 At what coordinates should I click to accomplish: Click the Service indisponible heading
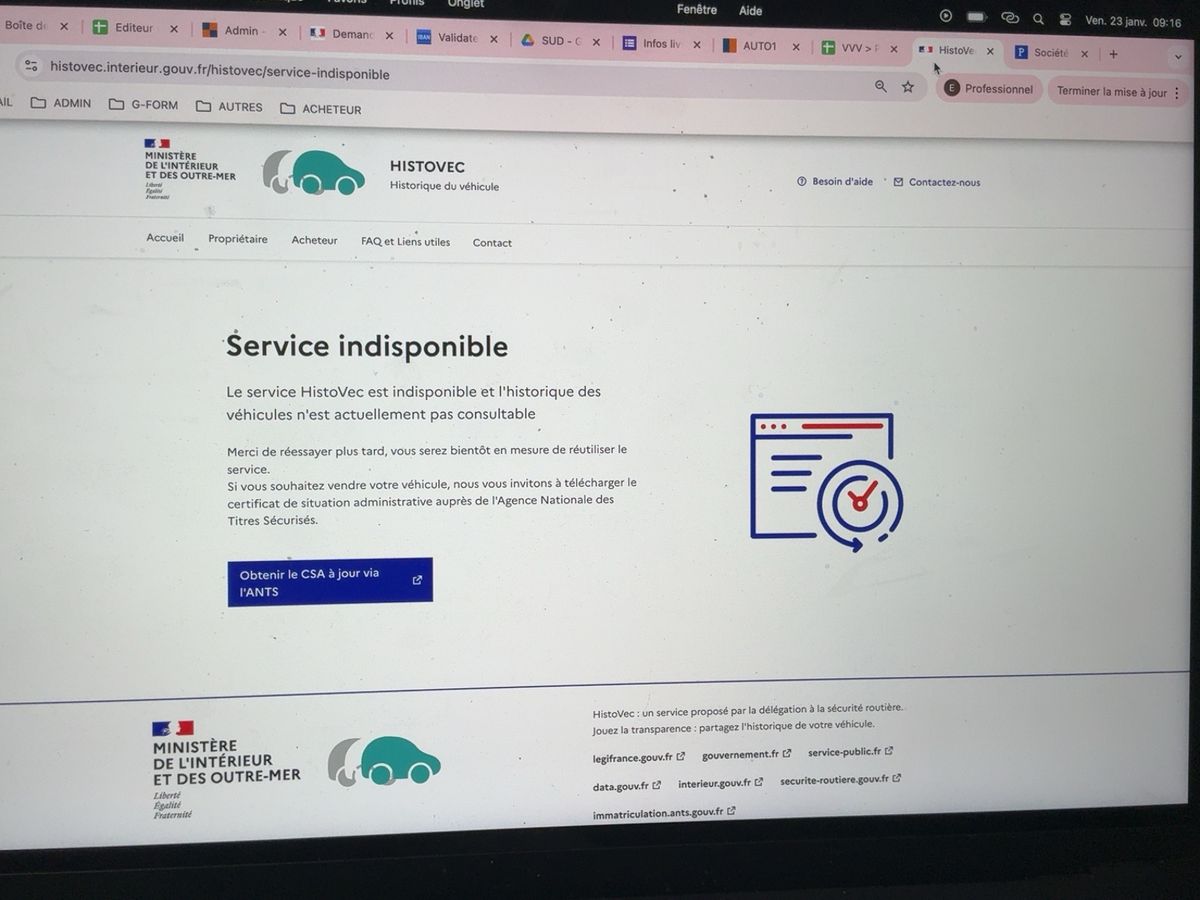367,346
